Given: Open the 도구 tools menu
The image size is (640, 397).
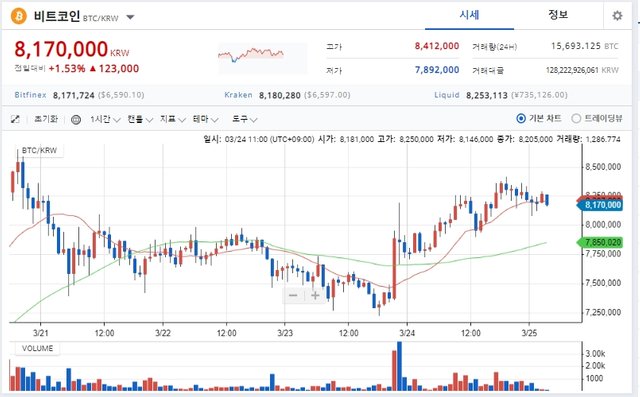Looking at the screenshot, I should [x=244, y=119].
